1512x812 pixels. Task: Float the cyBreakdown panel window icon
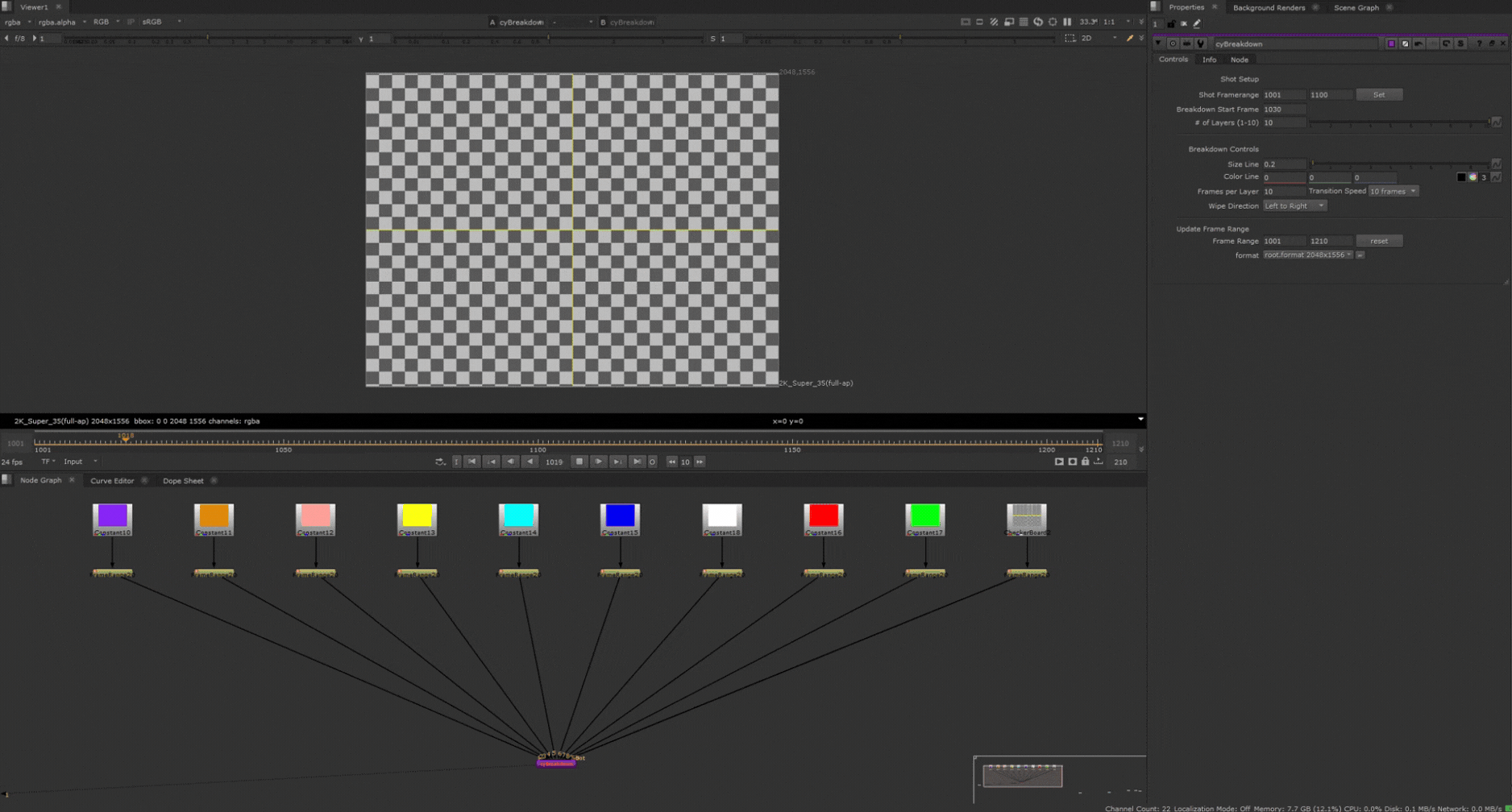click(1492, 43)
